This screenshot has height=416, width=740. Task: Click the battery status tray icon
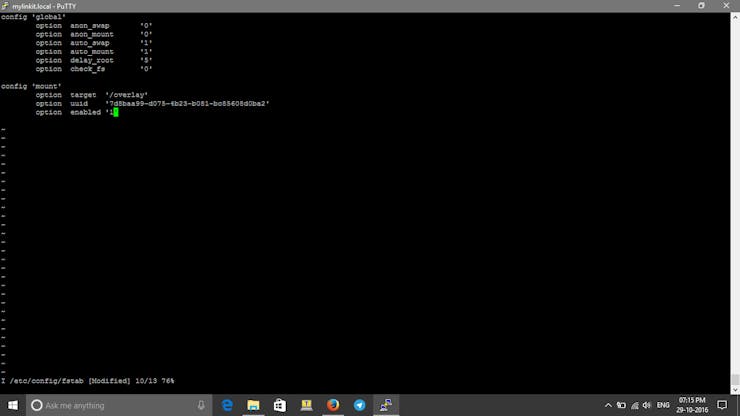tap(622, 405)
